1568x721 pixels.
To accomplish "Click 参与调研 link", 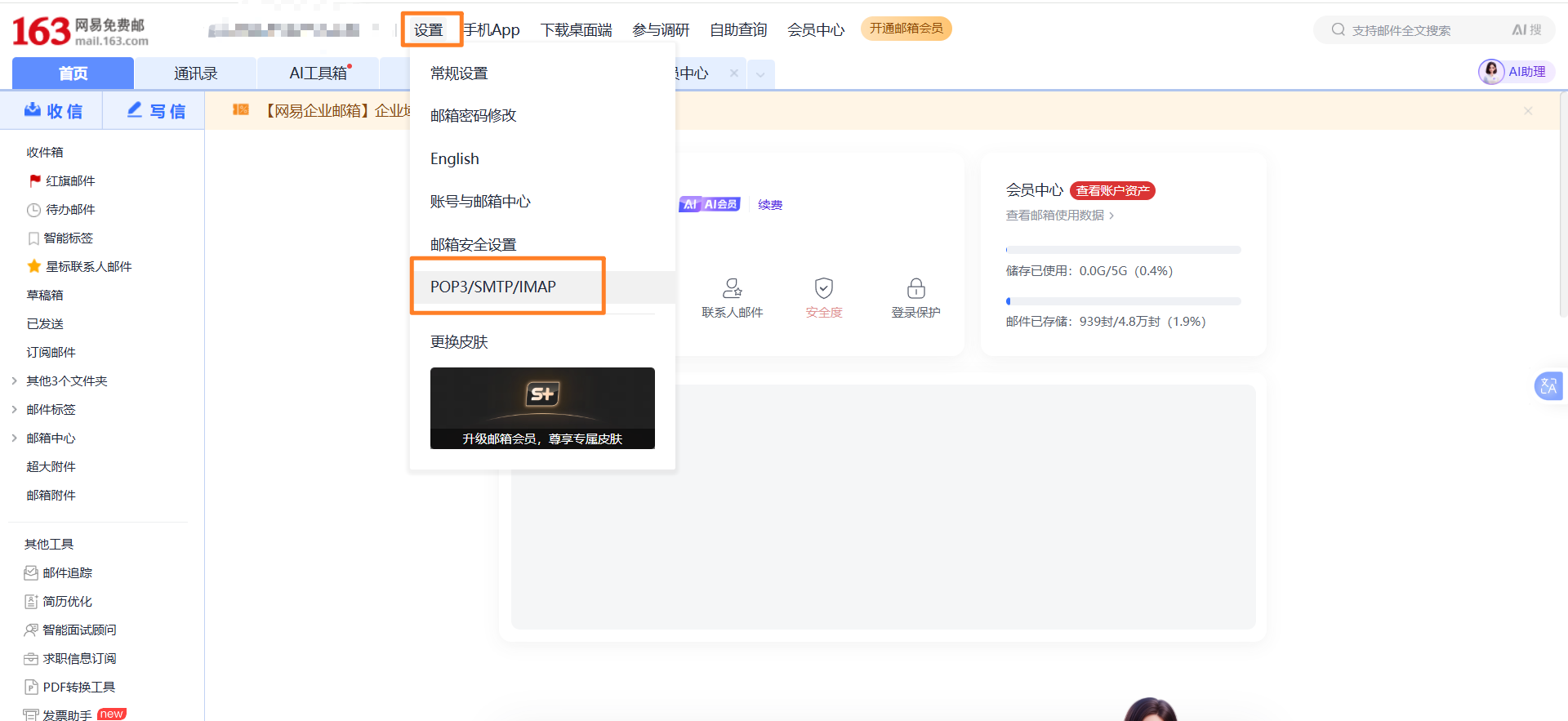I will coord(661,30).
